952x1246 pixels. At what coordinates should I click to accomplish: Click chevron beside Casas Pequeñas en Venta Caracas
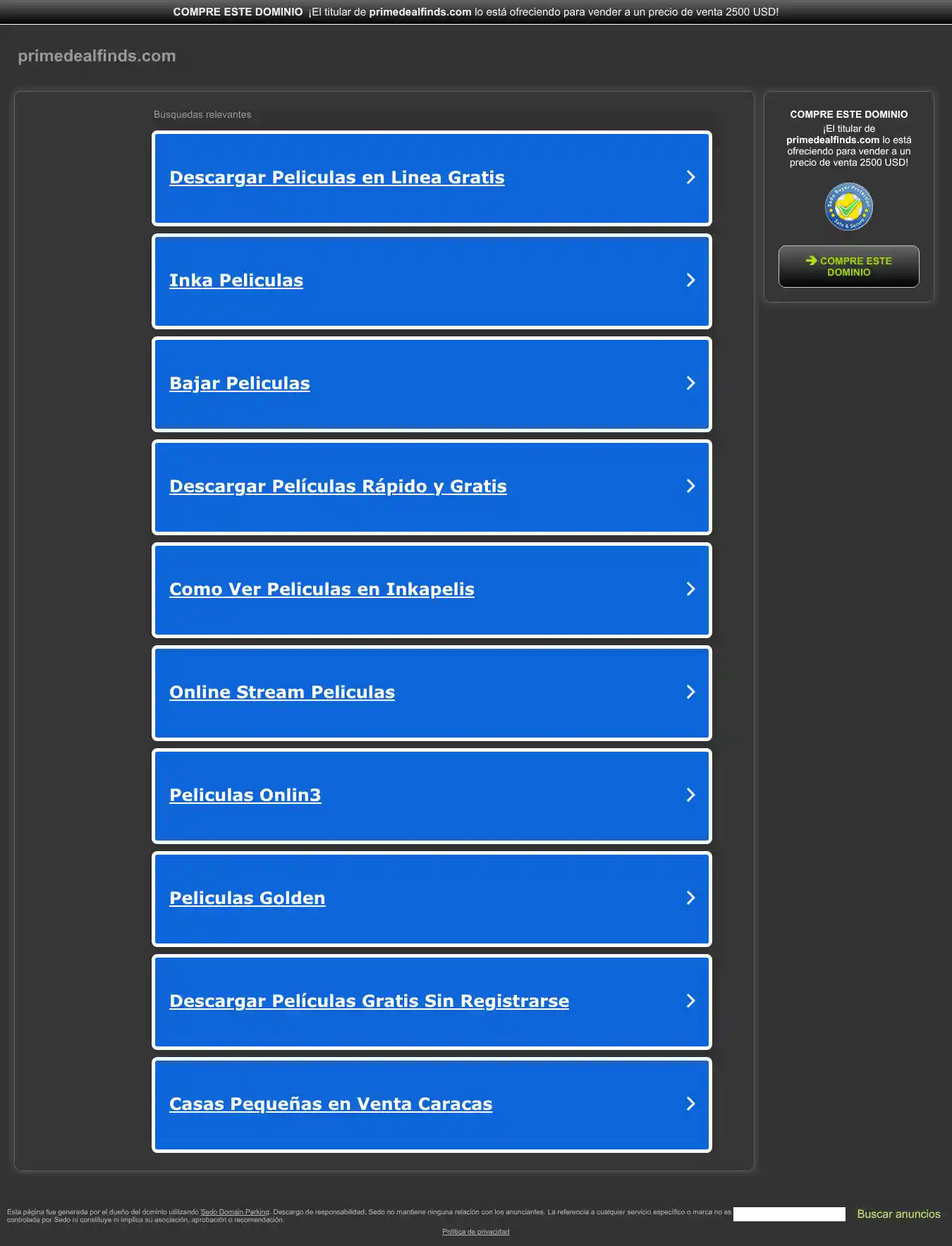pos(690,1104)
